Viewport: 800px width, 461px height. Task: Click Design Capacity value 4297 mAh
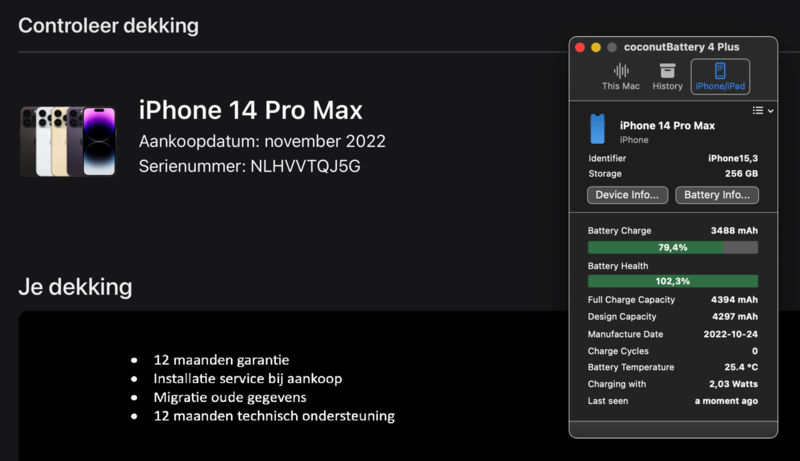click(735, 317)
